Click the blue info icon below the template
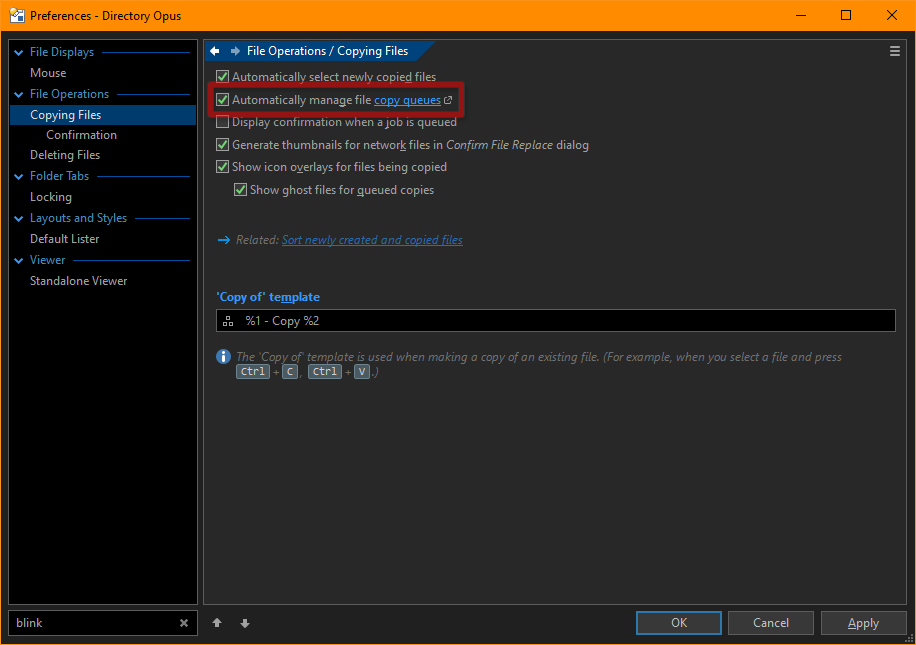 [x=223, y=357]
